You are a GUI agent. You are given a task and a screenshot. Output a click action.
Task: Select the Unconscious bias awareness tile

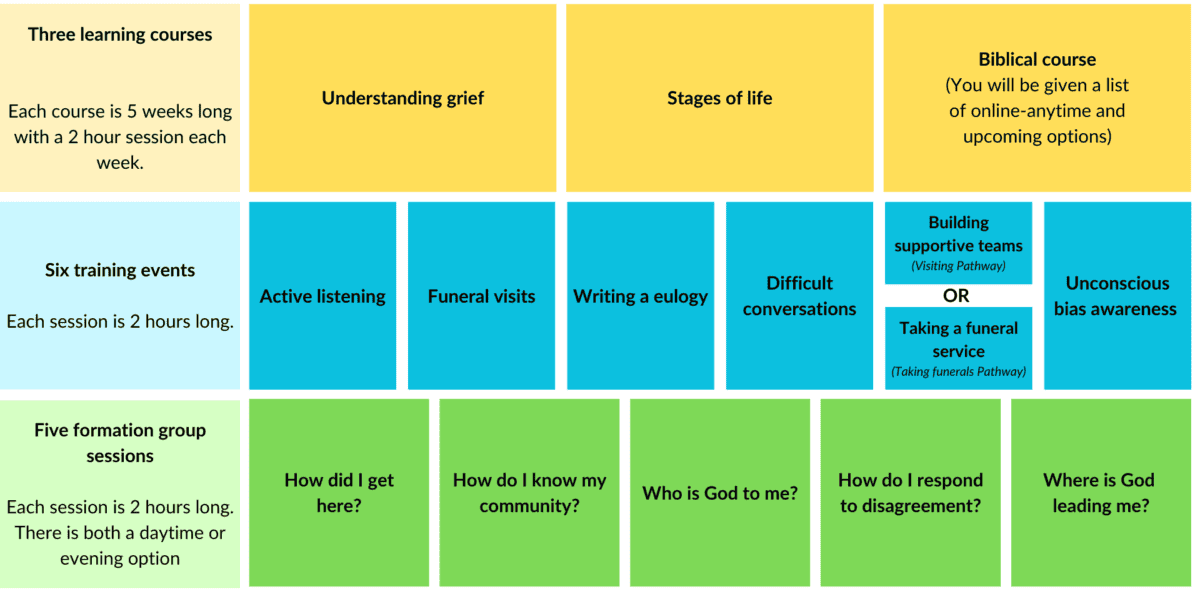click(x=1117, y=296)
